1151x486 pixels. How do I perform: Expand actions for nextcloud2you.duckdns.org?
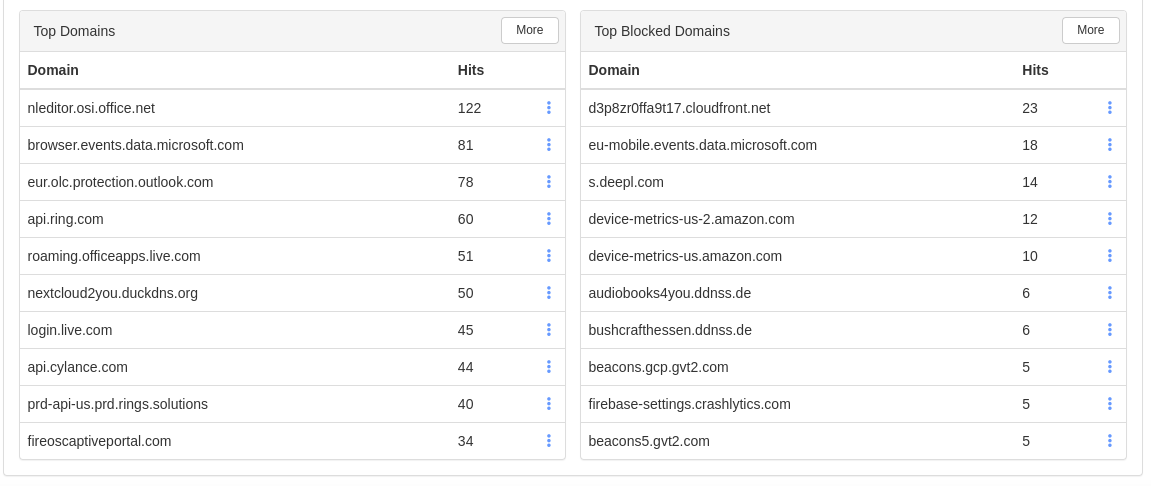pos(548,293)
